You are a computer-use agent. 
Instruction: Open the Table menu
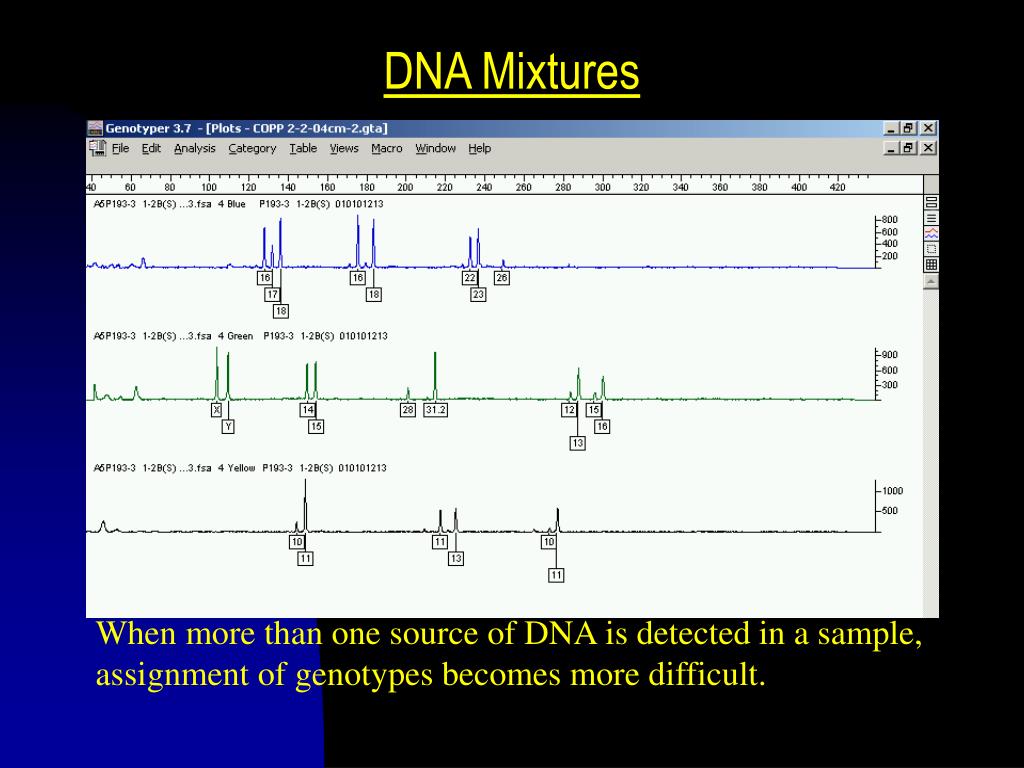pos(303,149)
